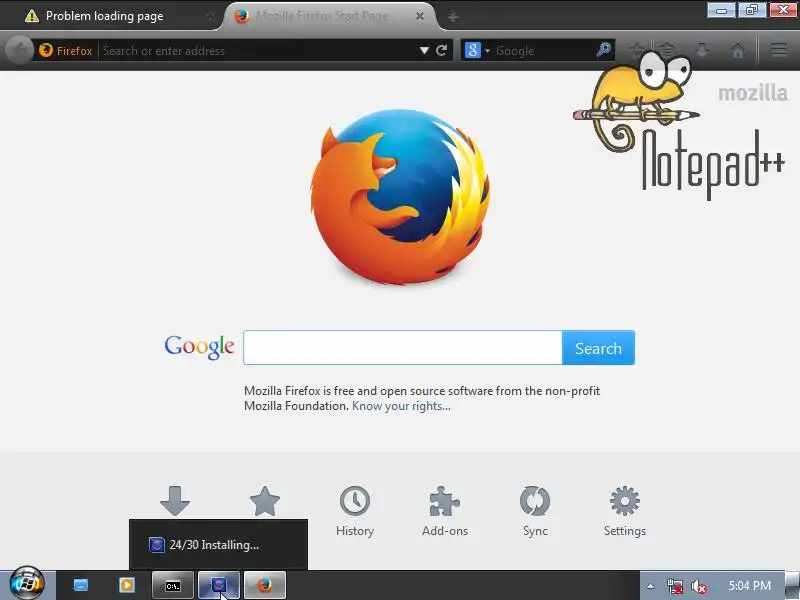Open the Downloads arrow in the toolbar

[703, 50]
